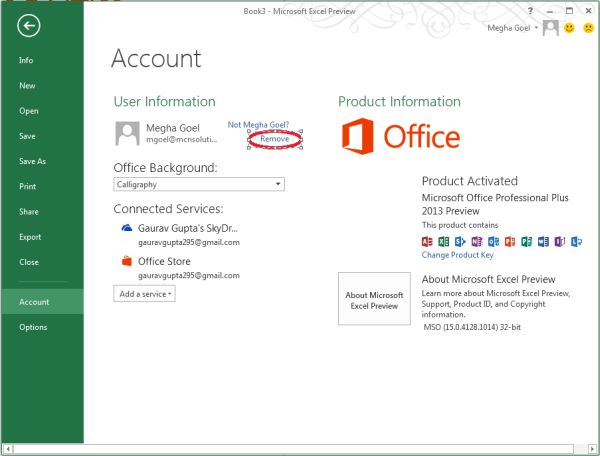Viewport: 600px width, 456px height.
Task: Open the Save As menu item
Action: 33,161
